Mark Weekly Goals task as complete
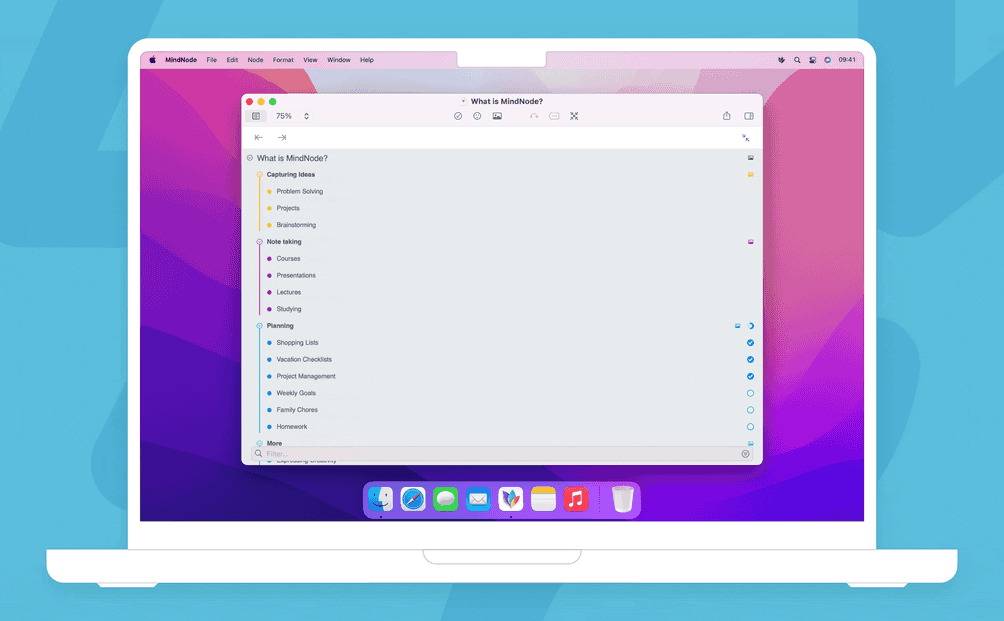1004x621 pixels. pos(750,393)
